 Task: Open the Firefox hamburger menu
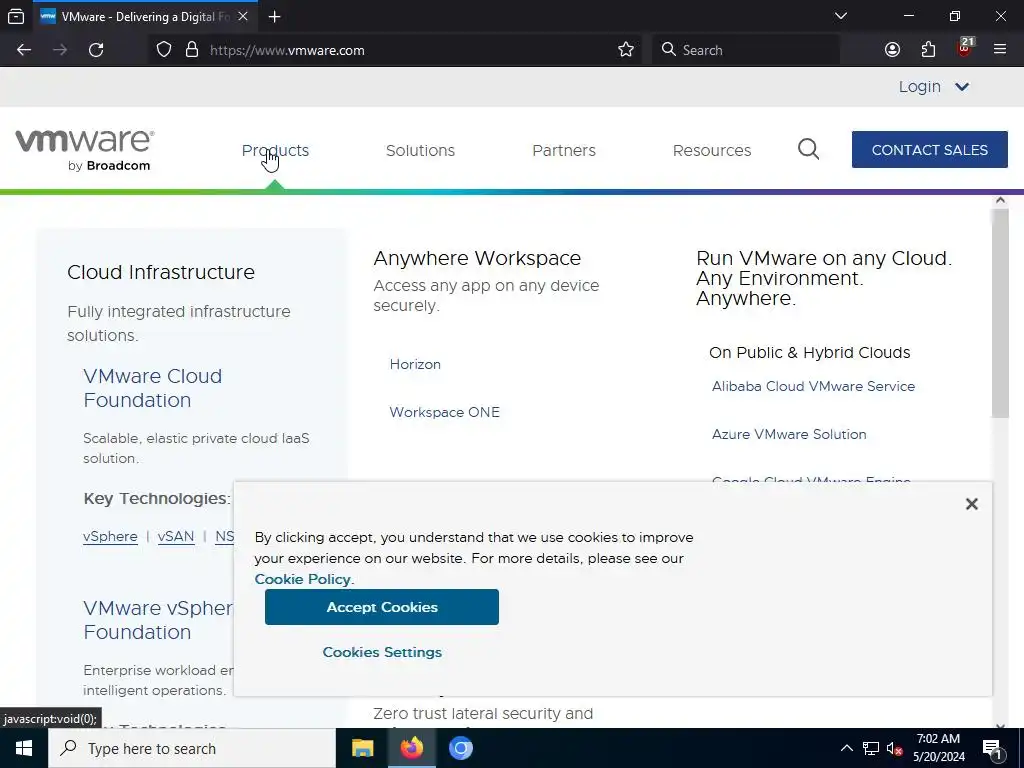1000,49
